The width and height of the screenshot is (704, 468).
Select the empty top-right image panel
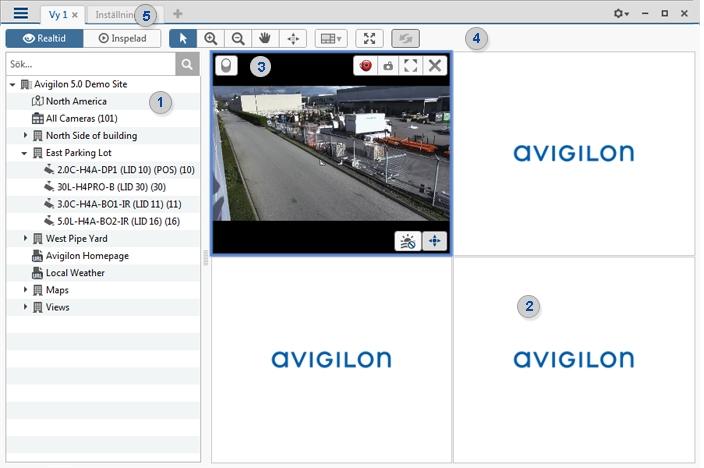click(574, 153)
